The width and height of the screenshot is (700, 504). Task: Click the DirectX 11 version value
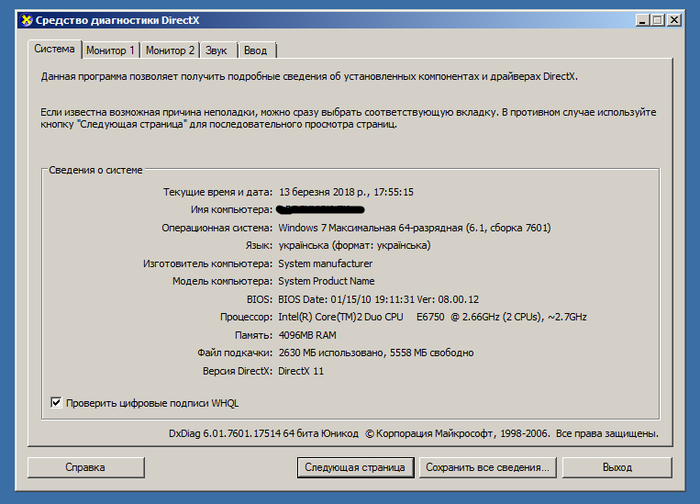tap(301, 371)
